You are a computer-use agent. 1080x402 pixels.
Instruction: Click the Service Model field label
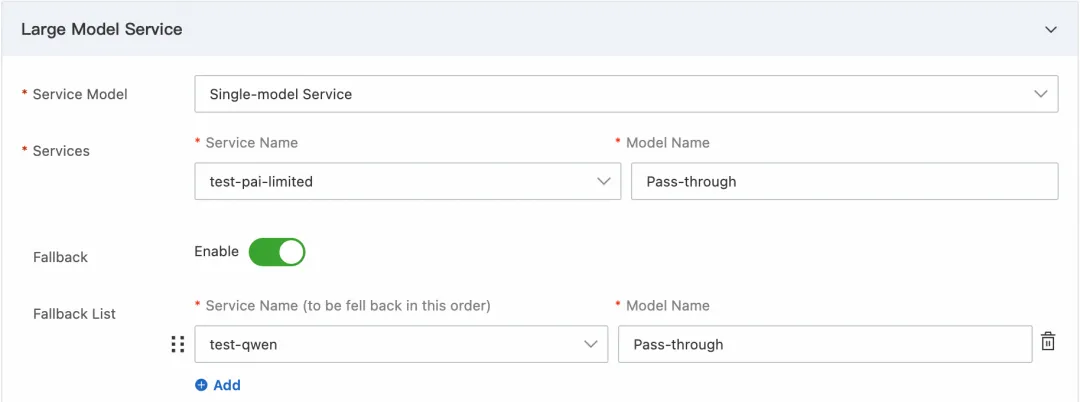click(x=80, y=94)
